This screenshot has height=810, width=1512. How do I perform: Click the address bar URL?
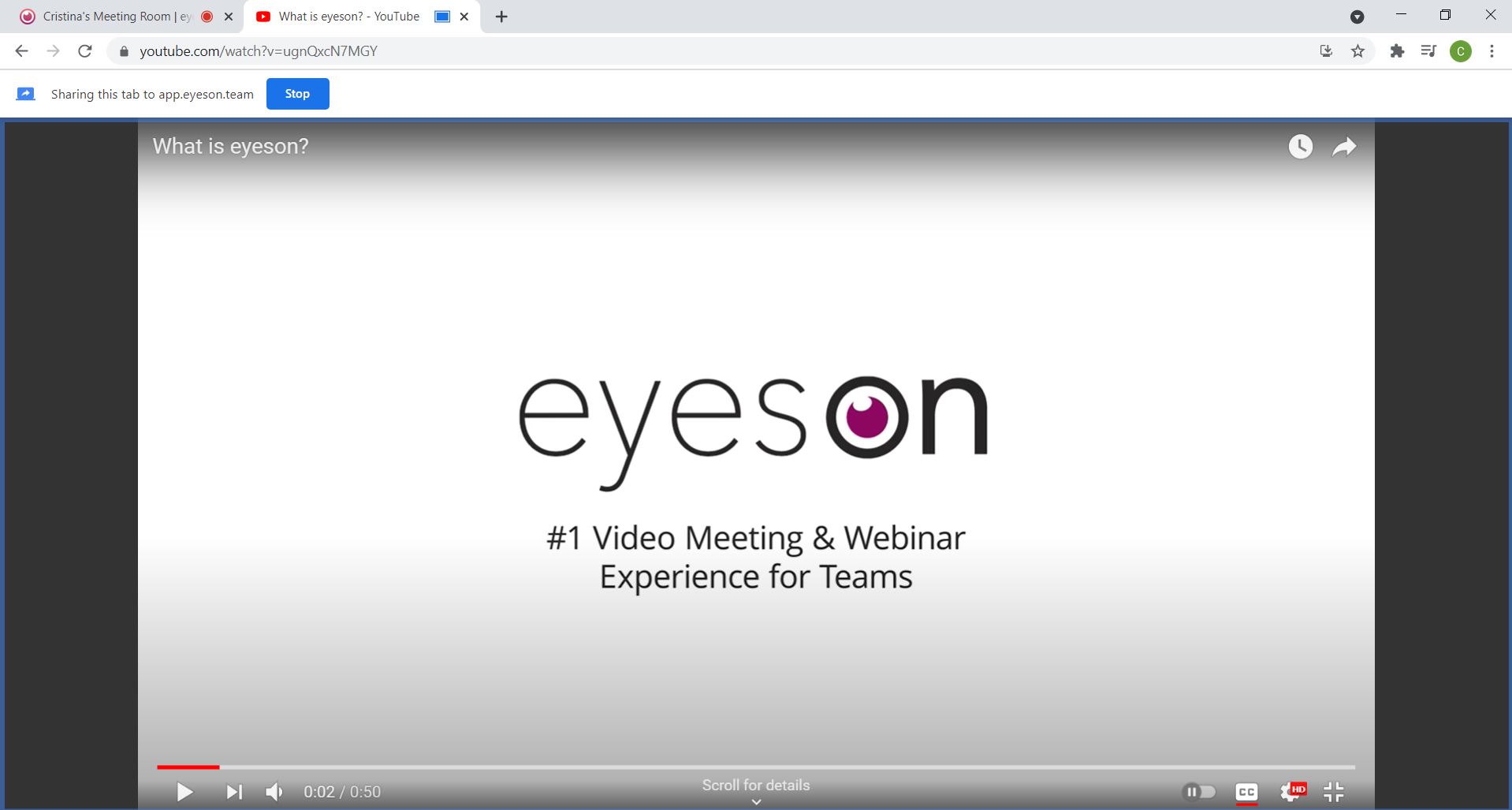tap(259, 51)
